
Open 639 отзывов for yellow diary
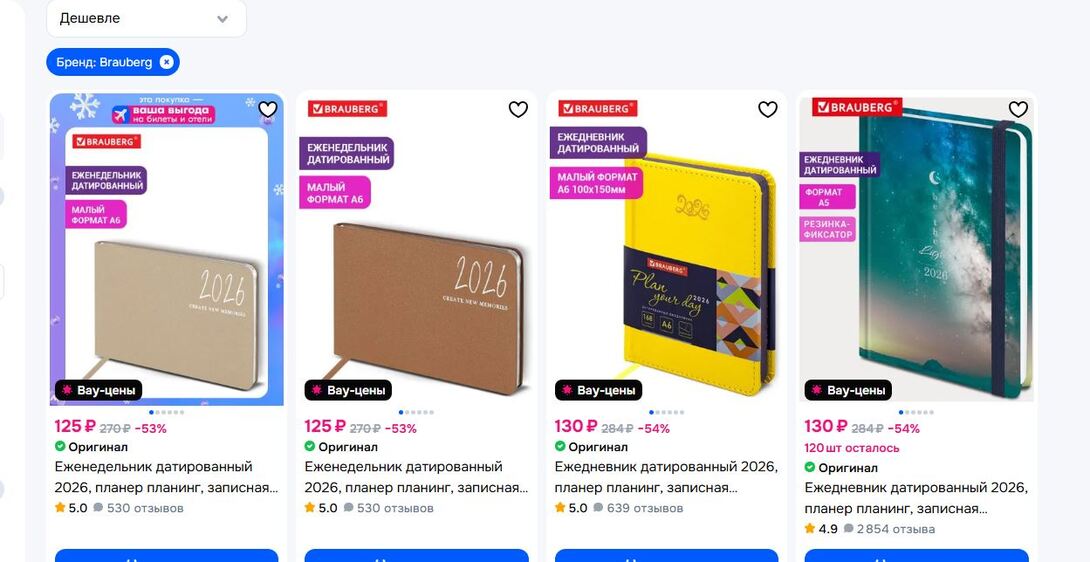coord(638,508)
